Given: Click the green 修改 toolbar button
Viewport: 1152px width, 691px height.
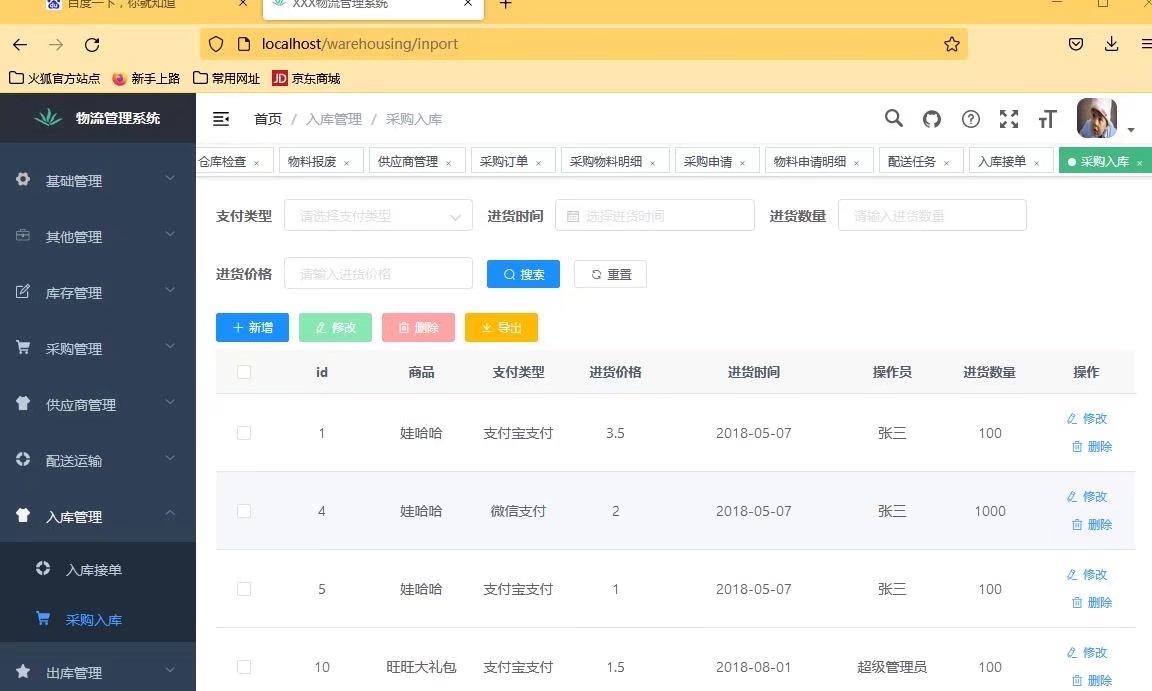Looking at the screenshot, I should point(335,328).
